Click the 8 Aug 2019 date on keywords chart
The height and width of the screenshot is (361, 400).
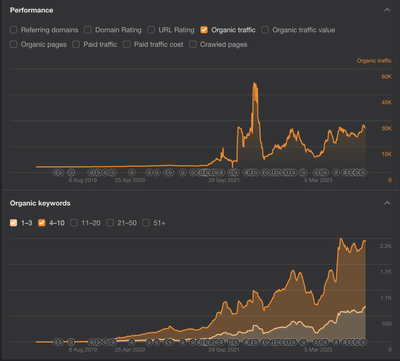coord(83,350)
